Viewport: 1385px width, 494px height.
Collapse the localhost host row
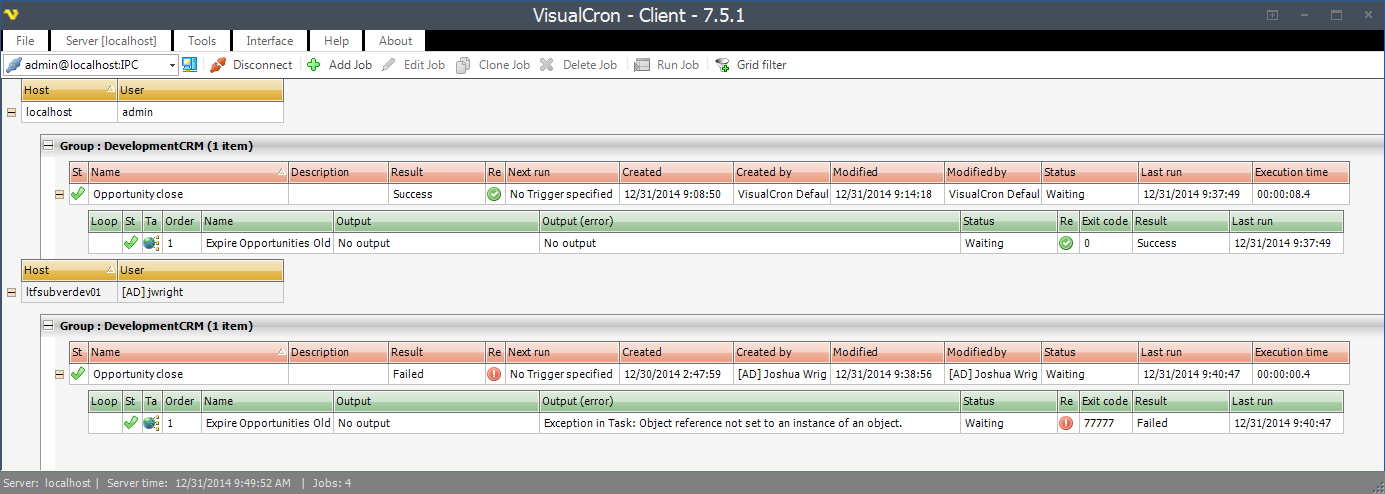click(x=12, y=112)
